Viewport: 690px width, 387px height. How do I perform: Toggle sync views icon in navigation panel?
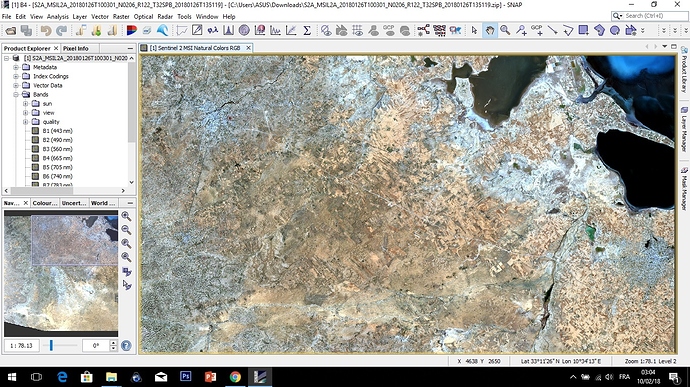tap(127, 272)
